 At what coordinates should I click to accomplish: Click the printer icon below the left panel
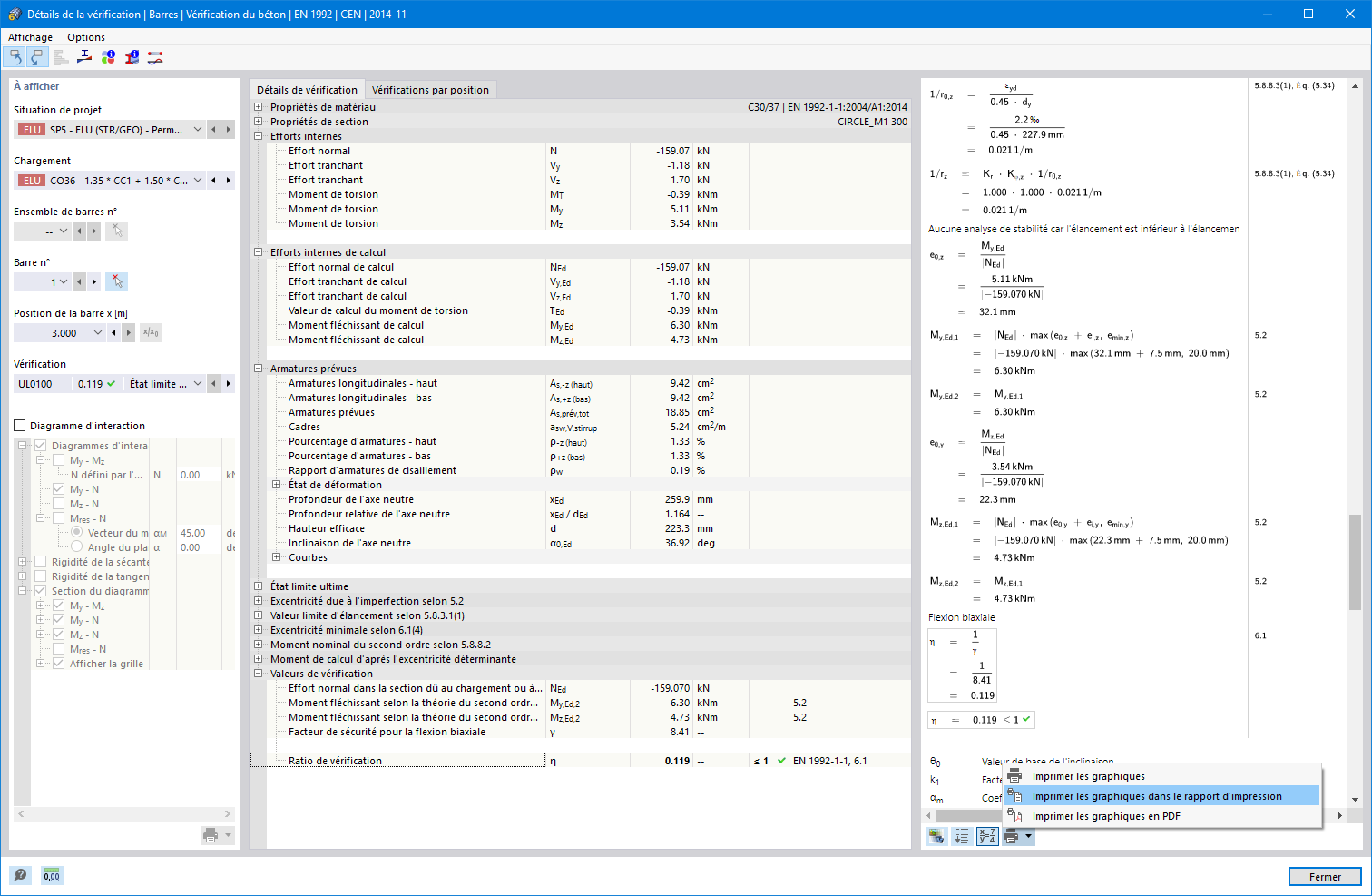coord(211,835)
